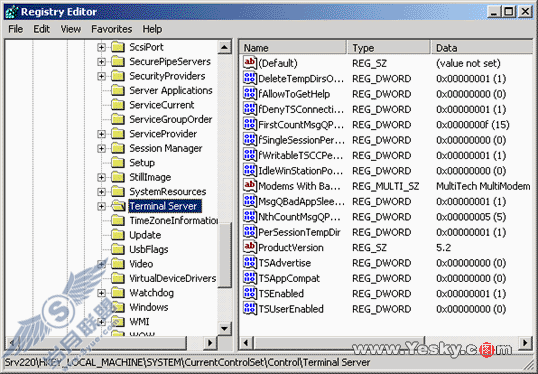Select the SystemResources key label
538x374 pixels.
167,191
